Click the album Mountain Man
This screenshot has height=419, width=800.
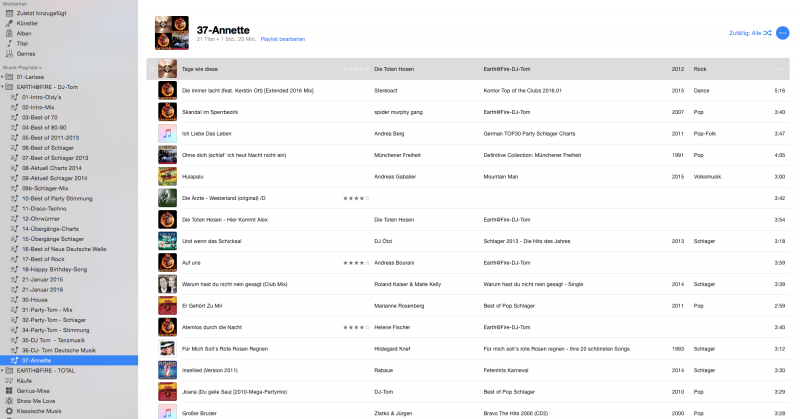coord(501,177)
